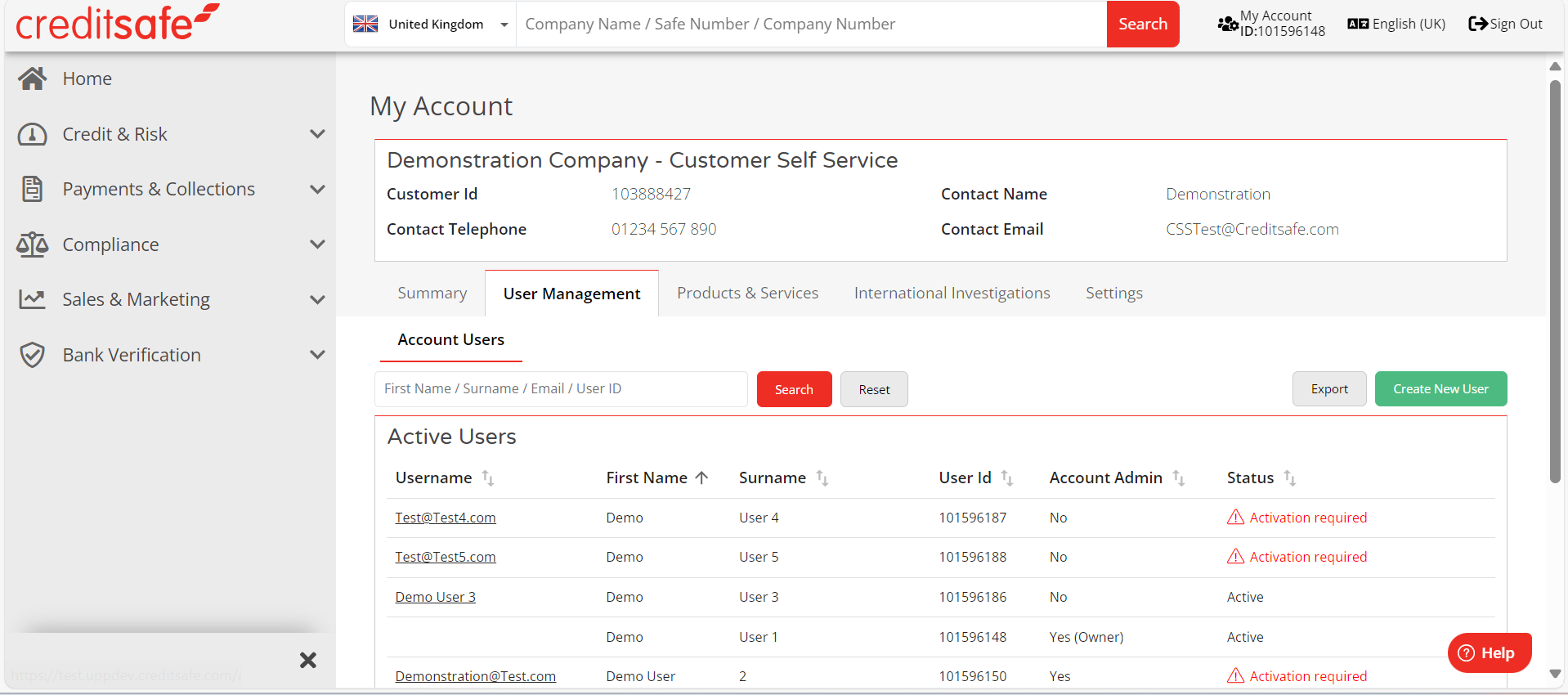
Task: Open the International Investigations tab
Action: pos(952,293)
